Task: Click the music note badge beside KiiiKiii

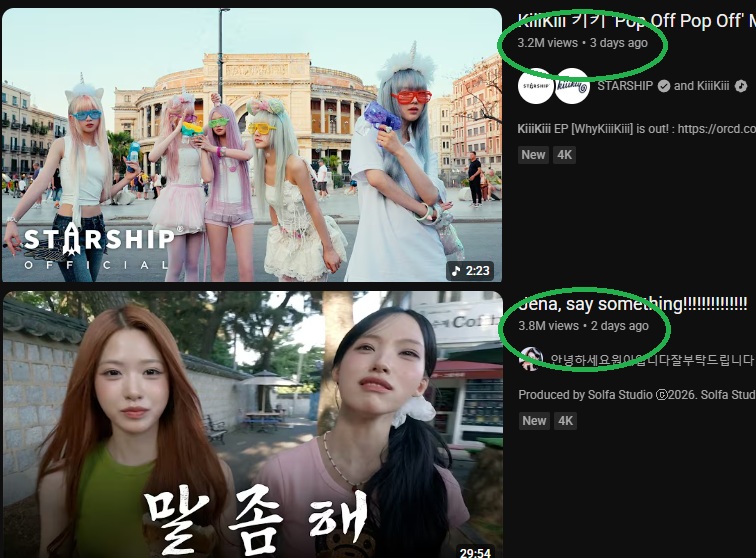Action: point(741,86)
